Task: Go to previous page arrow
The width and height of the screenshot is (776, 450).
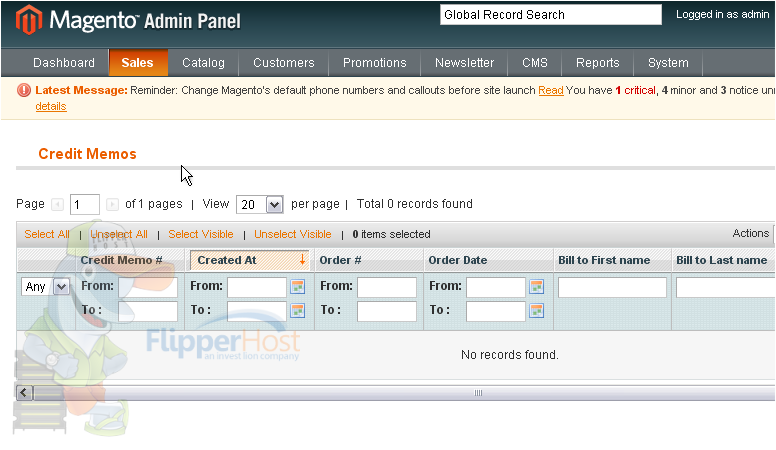Action: click(x=57, y=204)
